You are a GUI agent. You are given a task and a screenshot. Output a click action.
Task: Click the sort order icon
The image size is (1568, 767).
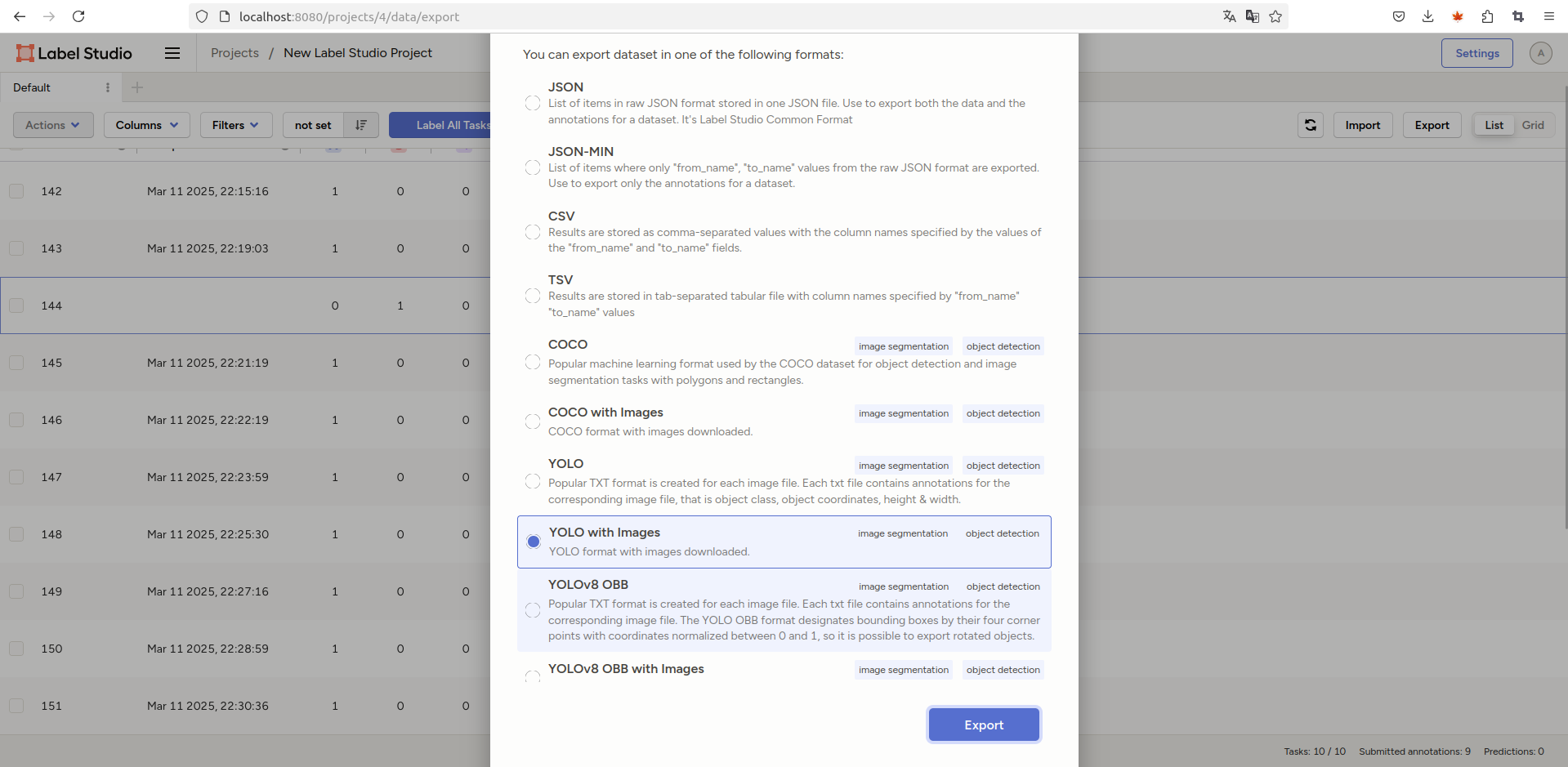click(360, 125)
